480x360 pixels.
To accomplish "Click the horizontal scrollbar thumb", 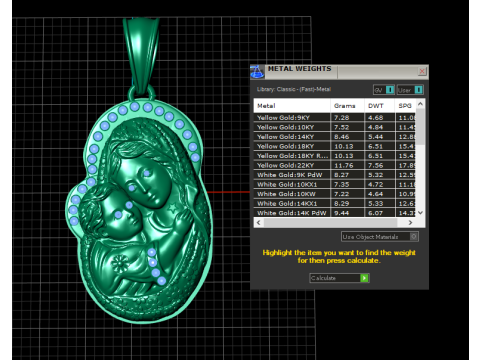I will click(x=330, y=222).
